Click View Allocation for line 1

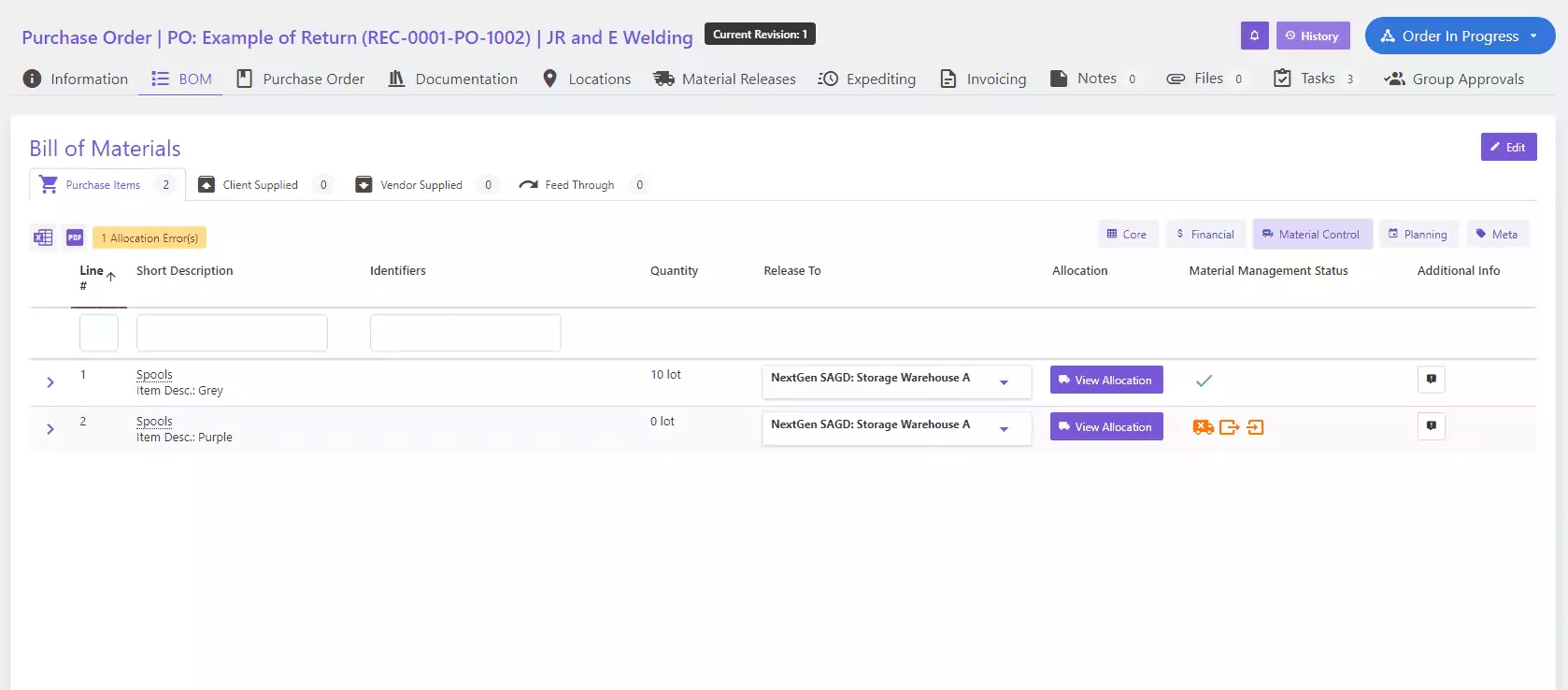[1106, 380]
